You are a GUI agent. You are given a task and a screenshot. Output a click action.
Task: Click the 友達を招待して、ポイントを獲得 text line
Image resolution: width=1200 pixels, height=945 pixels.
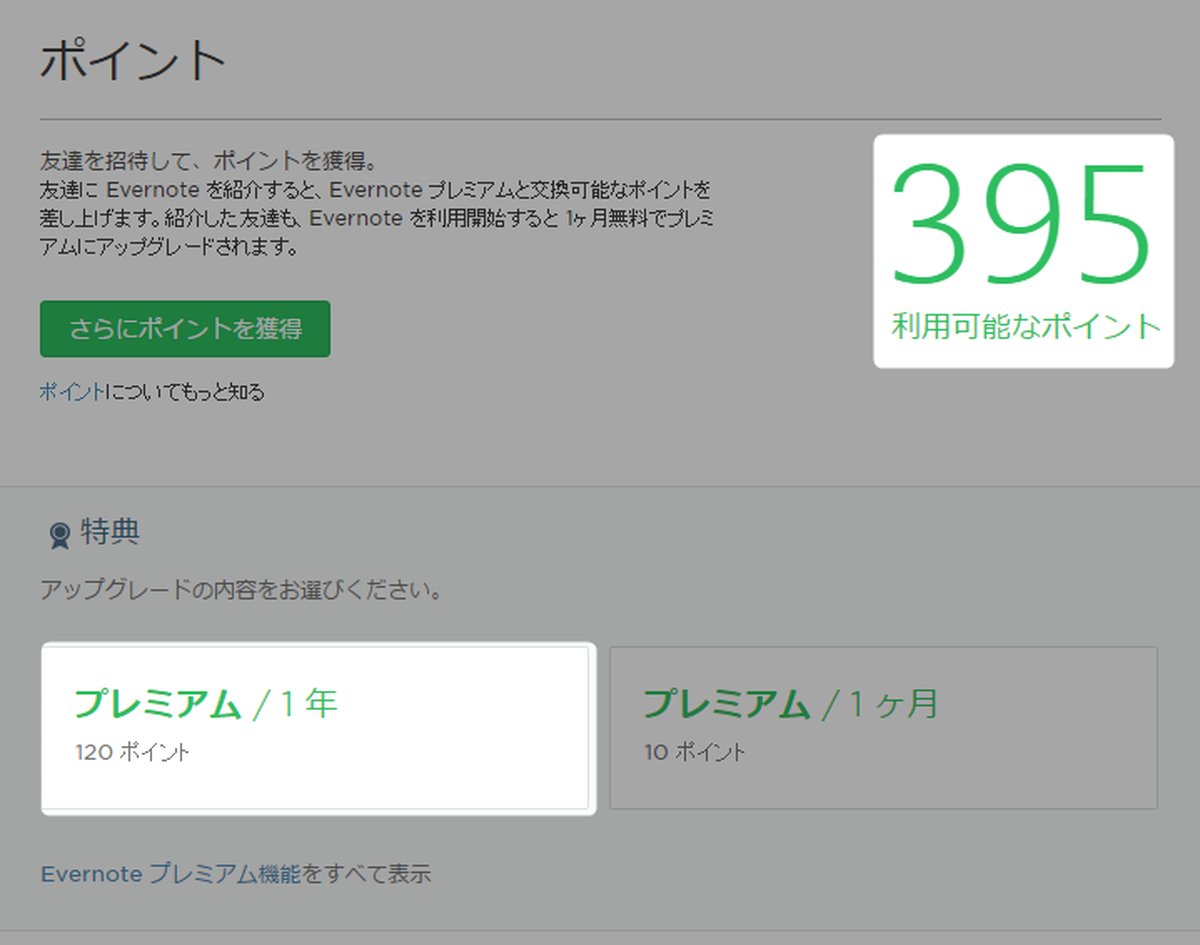point(208,161)
